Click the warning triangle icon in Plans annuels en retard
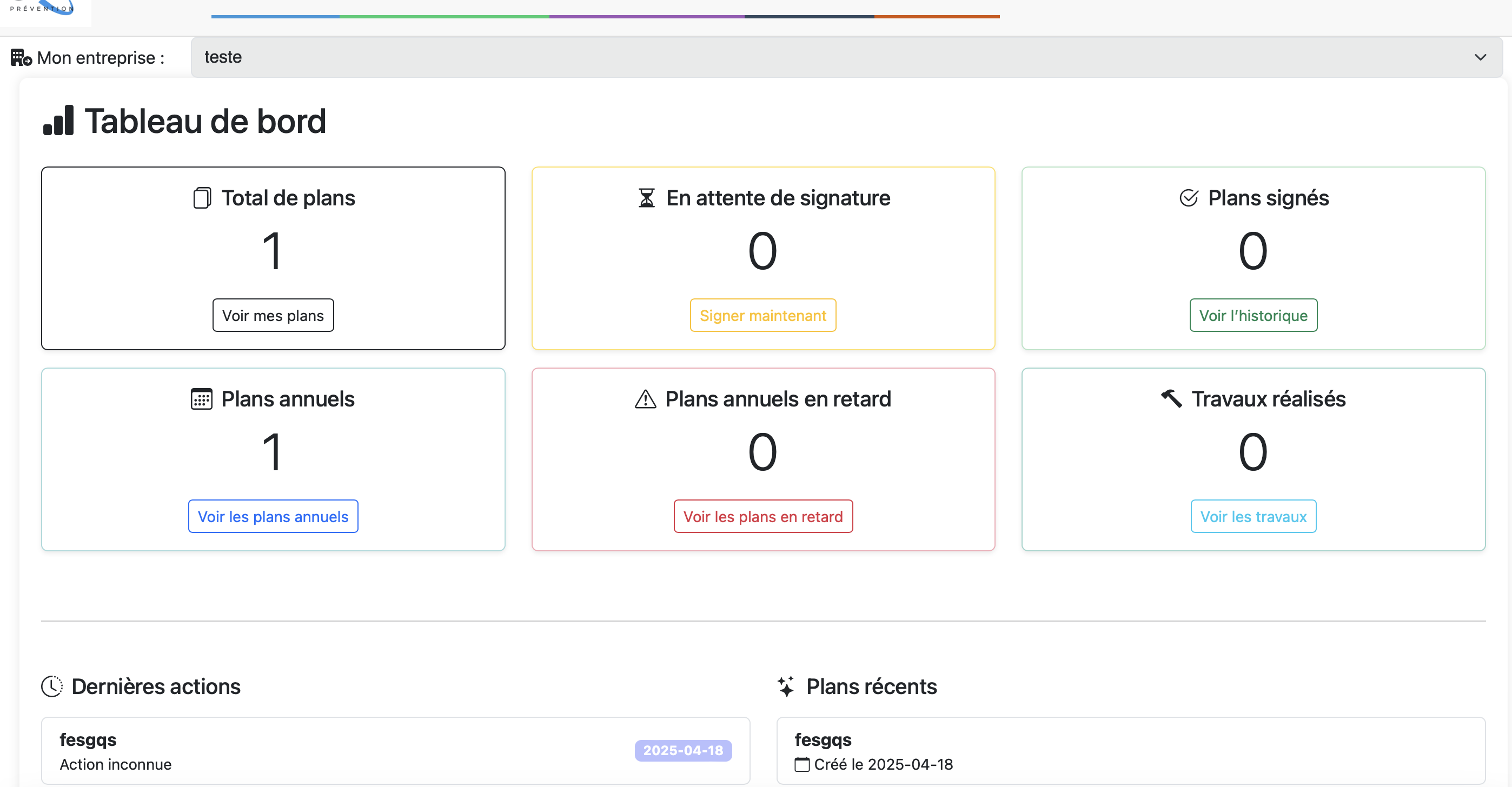This screenshot has width=1512, height=787. pos(645,399)
